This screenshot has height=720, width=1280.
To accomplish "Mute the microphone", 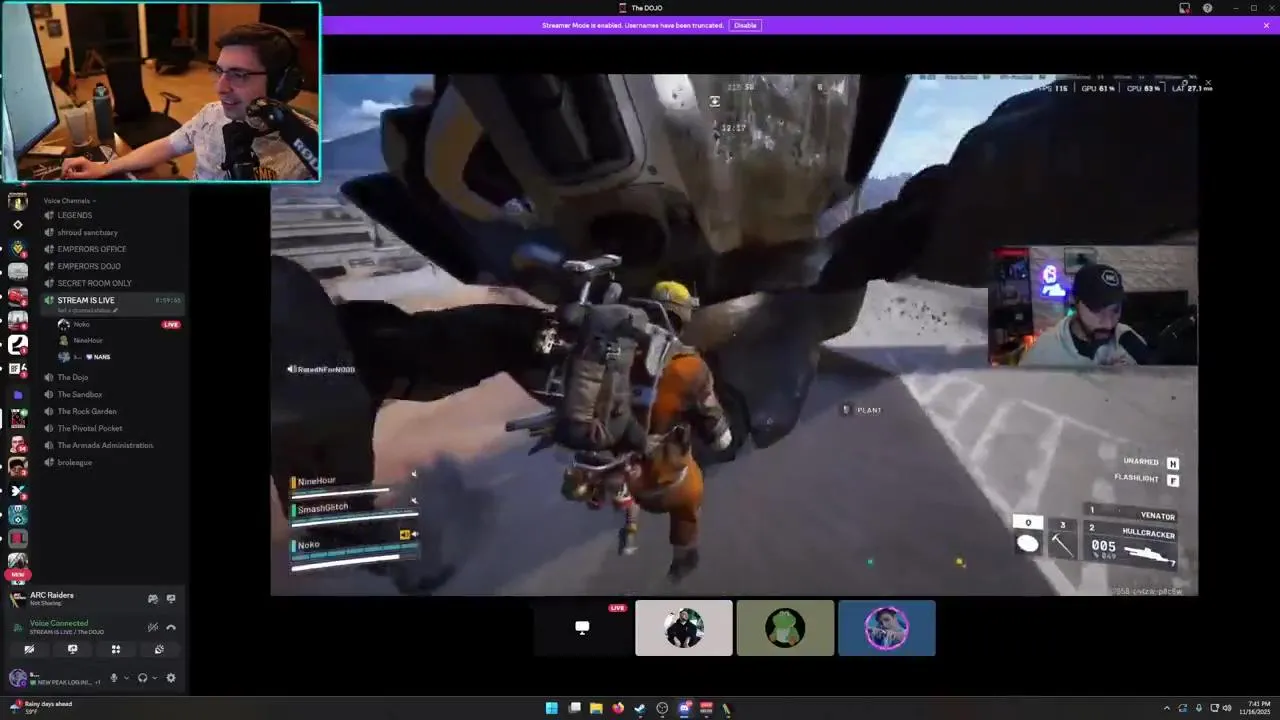I will tap(114, 677).
